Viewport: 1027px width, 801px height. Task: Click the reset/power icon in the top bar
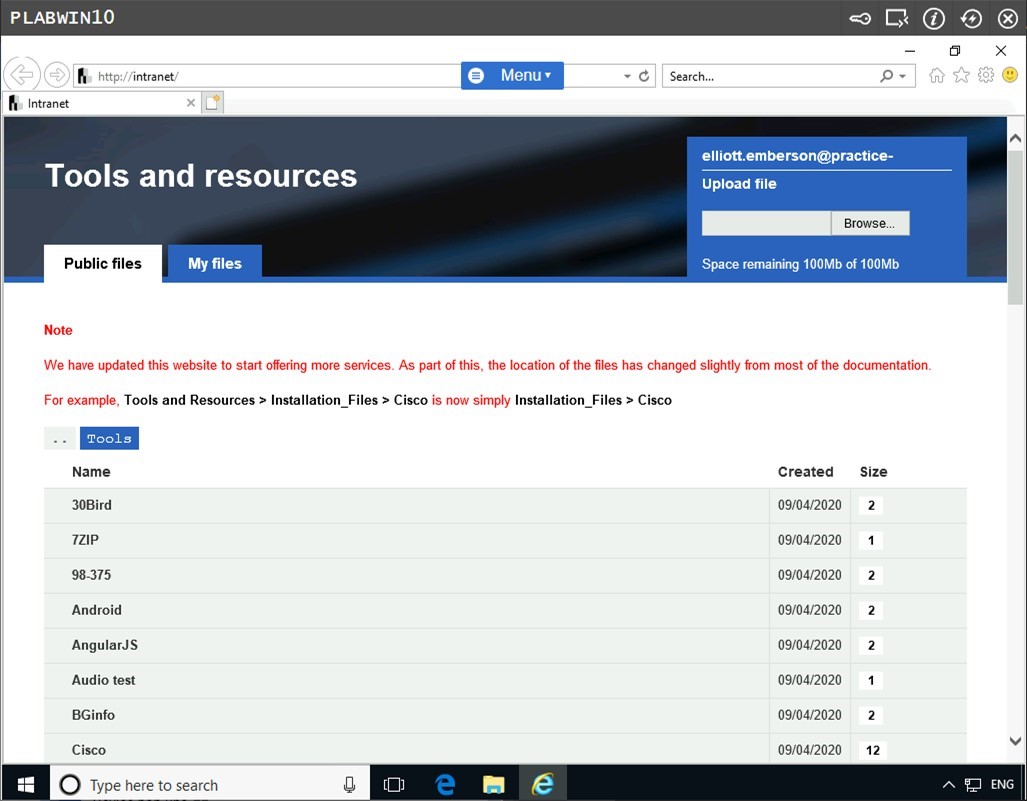[x=969, y=18]
